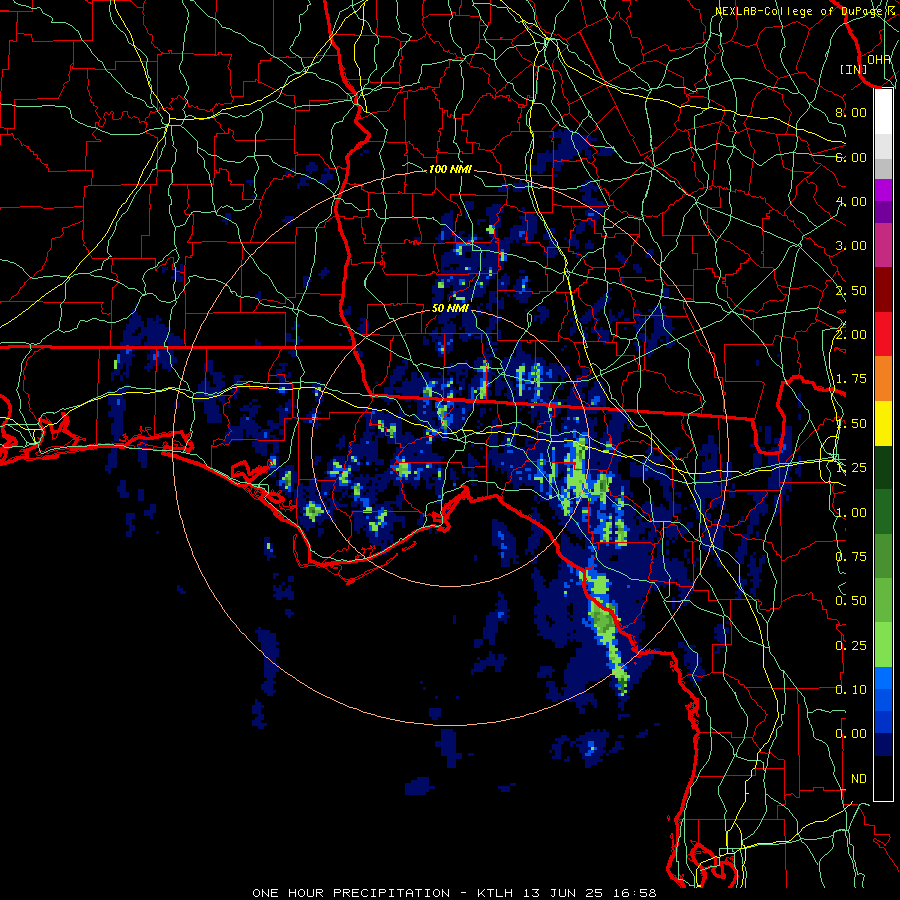
Task: Select the 4.00 legend value
Action: (851, 201)
